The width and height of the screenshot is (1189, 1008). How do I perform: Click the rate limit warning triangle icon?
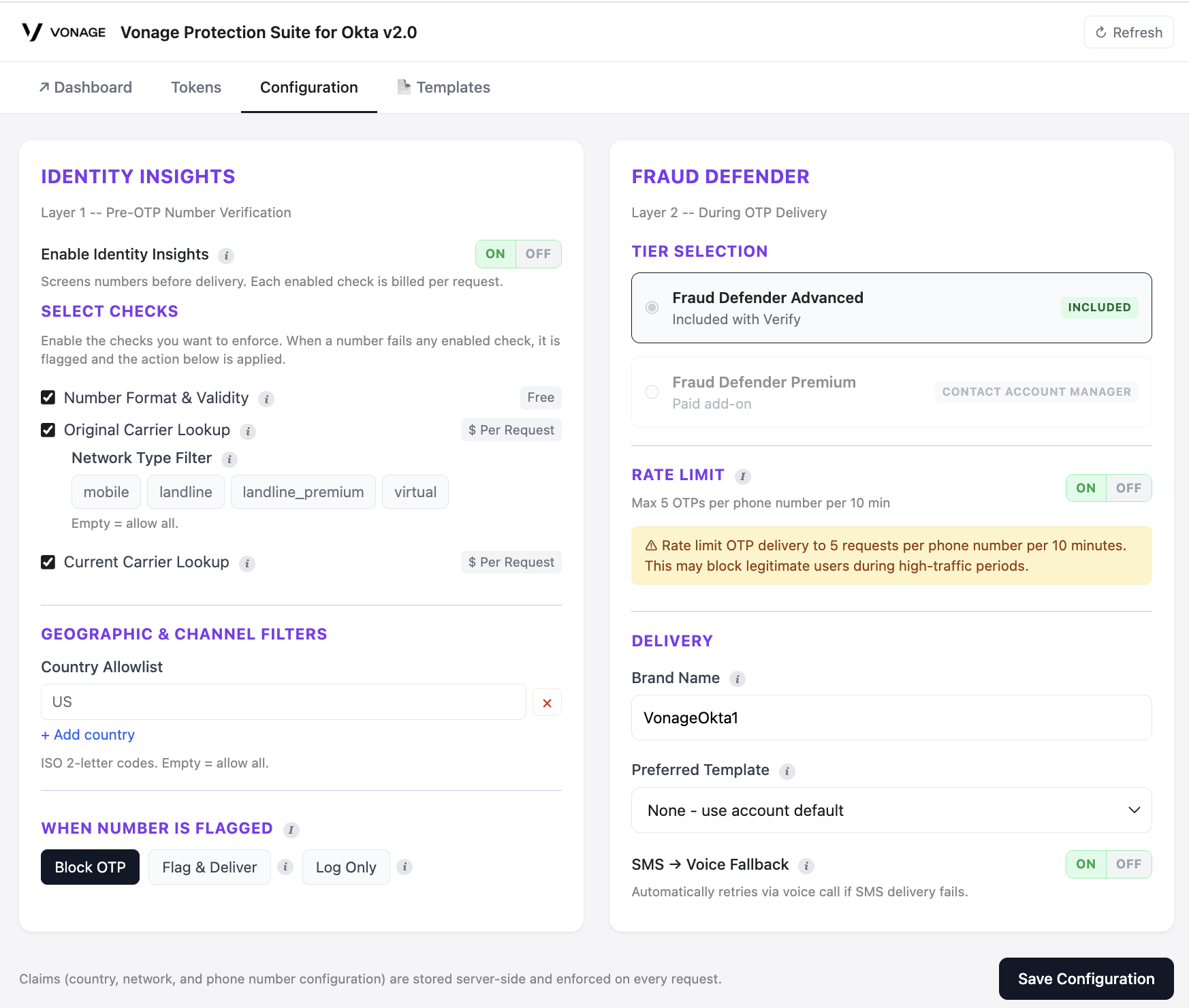(x=651, y=546)
